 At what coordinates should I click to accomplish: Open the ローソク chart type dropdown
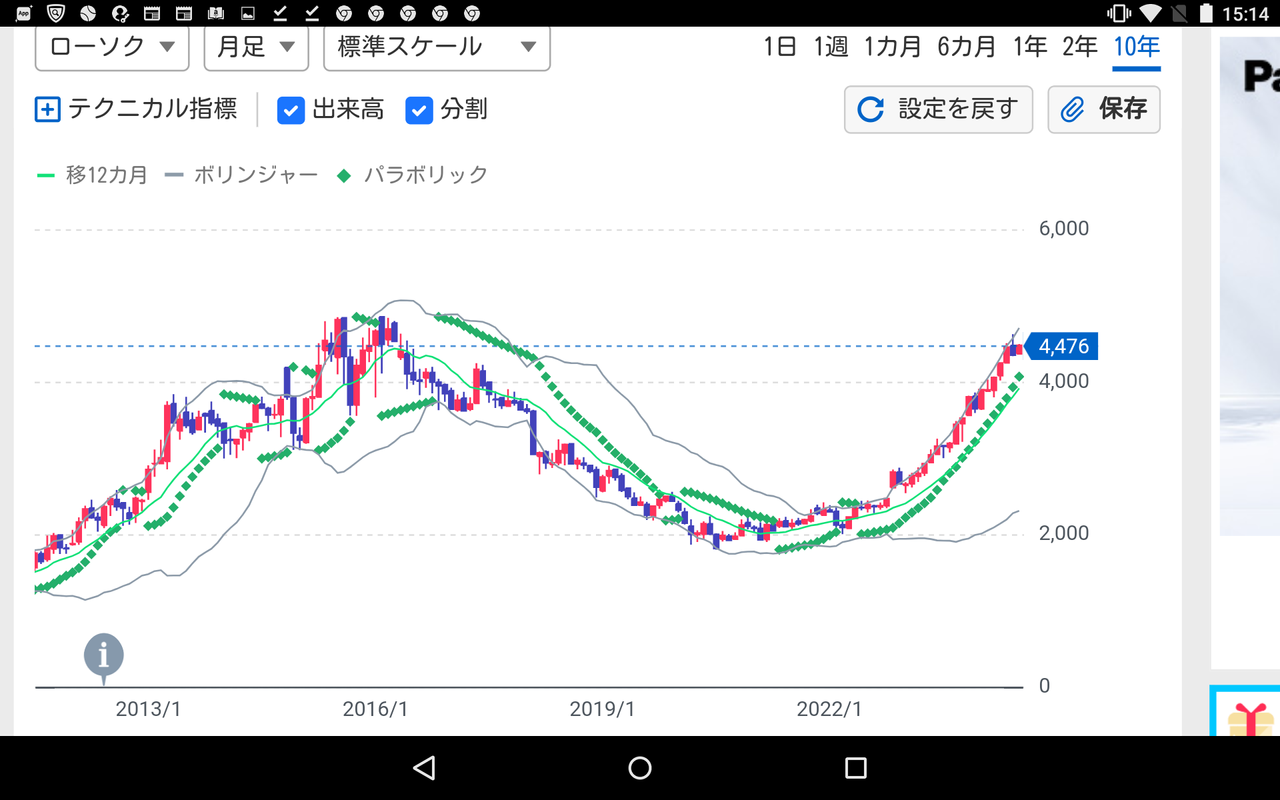point(112,47)
